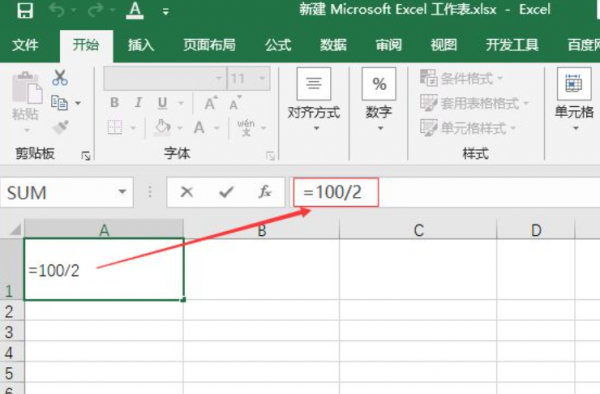Save the workbook with the floppy icon
The width and height of the screenshot is (600, 394).
coord(25,10)
